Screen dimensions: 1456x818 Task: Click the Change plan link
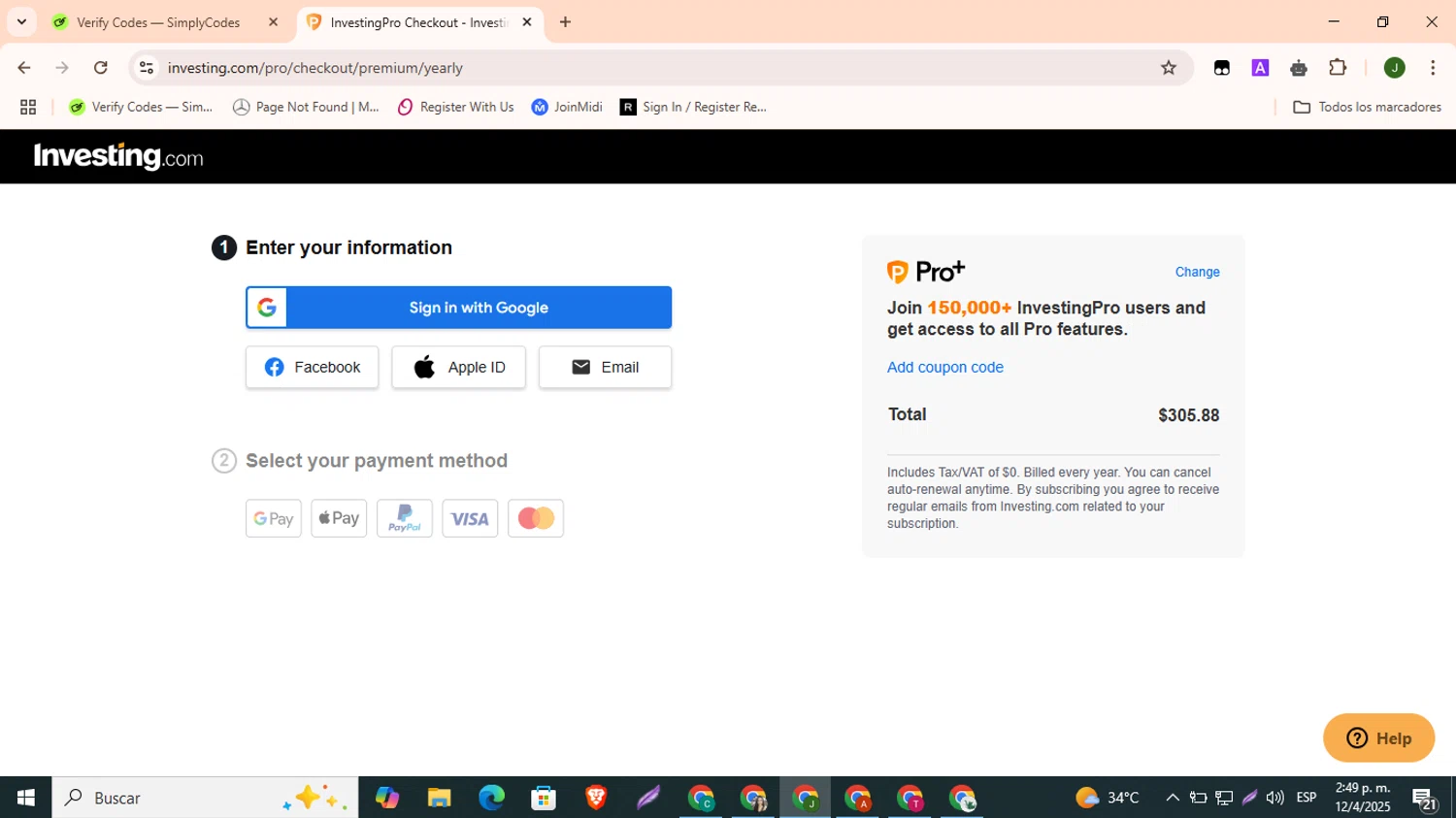pos(1197,272)
